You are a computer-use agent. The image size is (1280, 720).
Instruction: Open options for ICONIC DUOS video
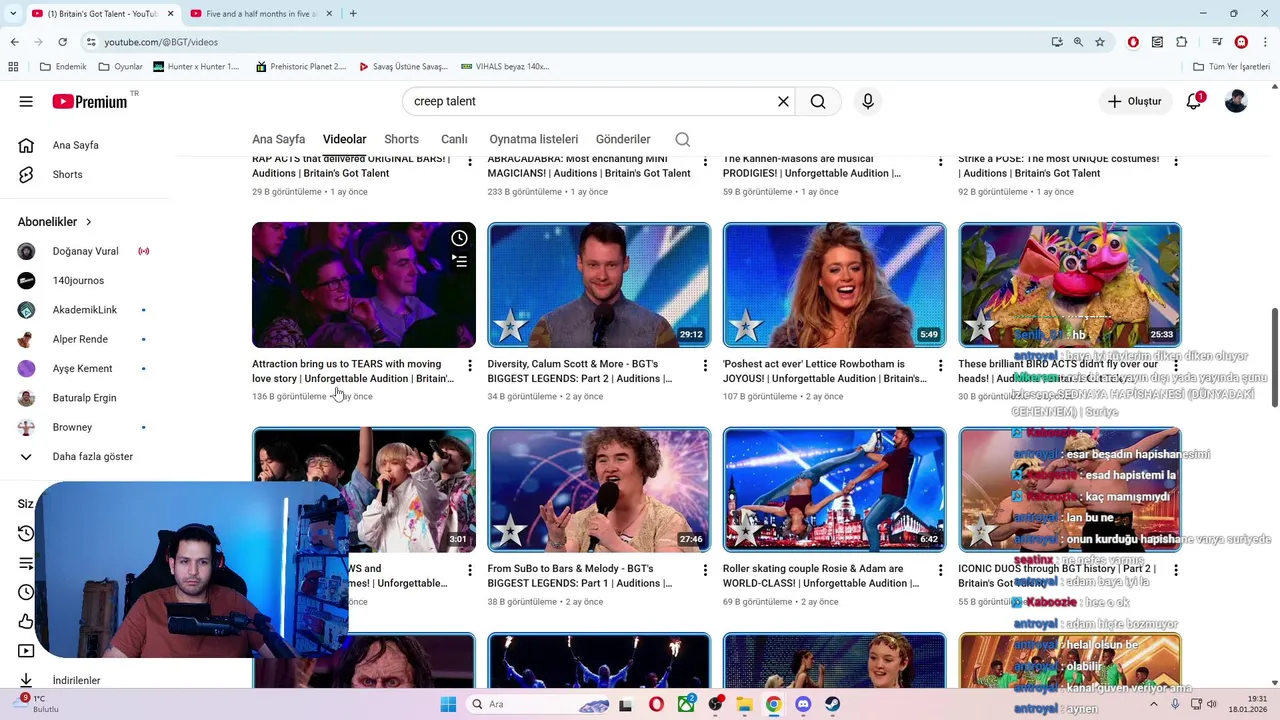point(1176,570)
